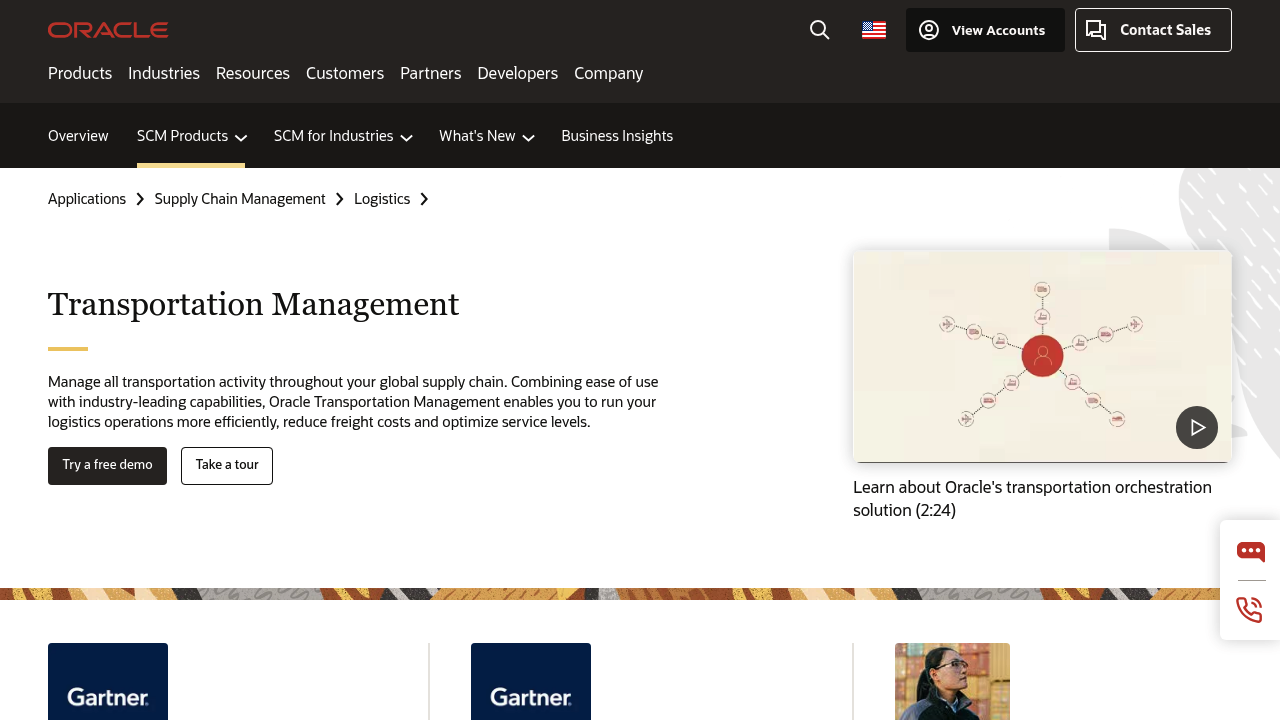Screen dimensions: 1280x720
Task: Select the United States flag country selector
Action: click(872, 29)
